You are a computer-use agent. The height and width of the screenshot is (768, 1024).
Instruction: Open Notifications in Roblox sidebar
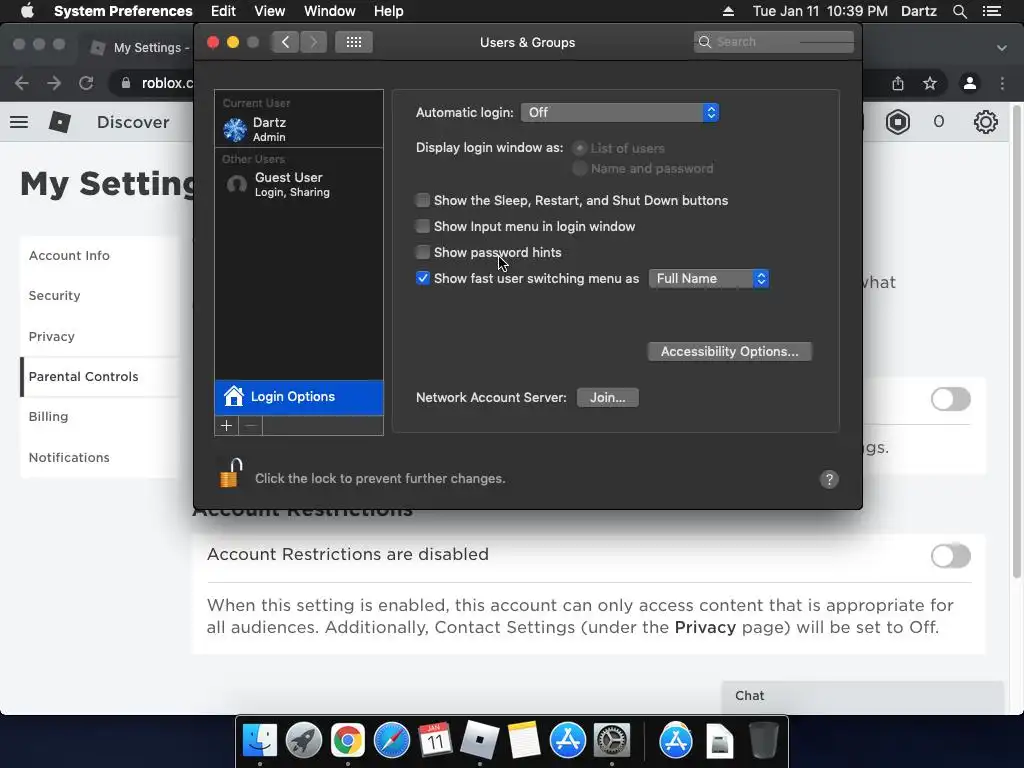point(69,457)
